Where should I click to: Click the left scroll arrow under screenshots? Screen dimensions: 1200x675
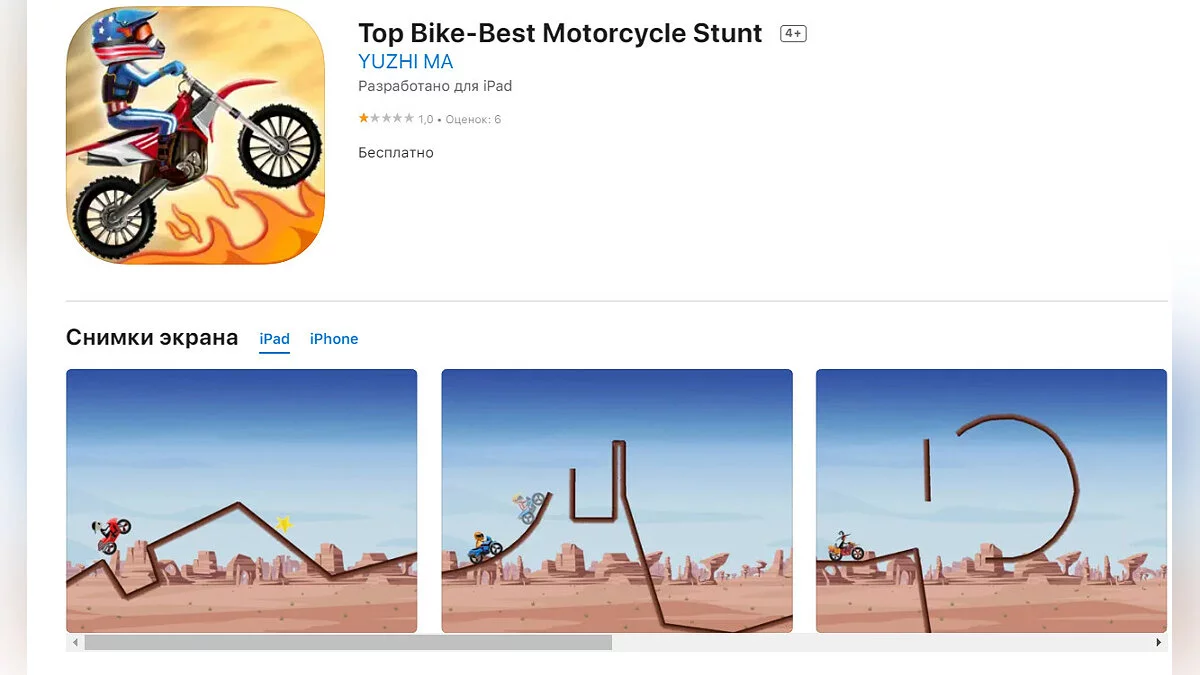click(75, 643)
